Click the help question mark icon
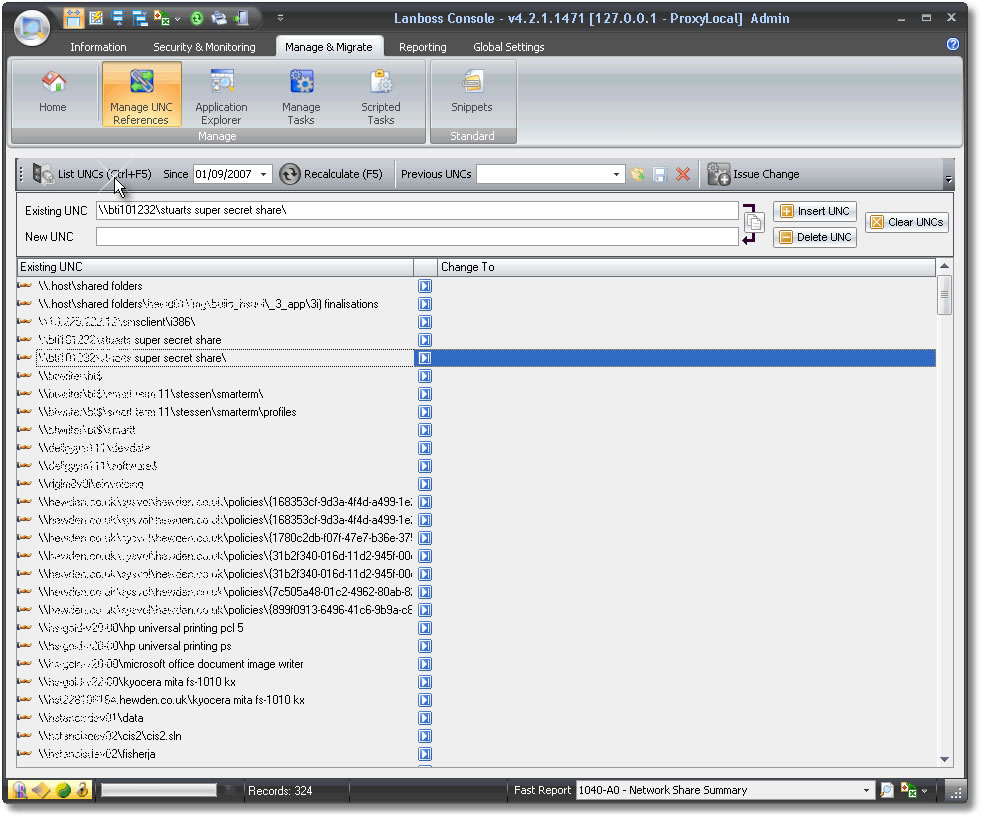The height and width of the screenshot is (818, 982). click(952, 45)
